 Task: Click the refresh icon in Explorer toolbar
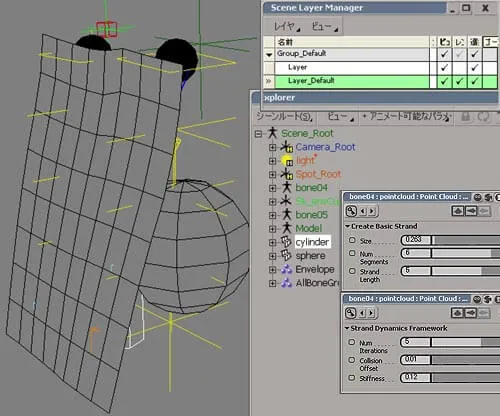(483, 117)
